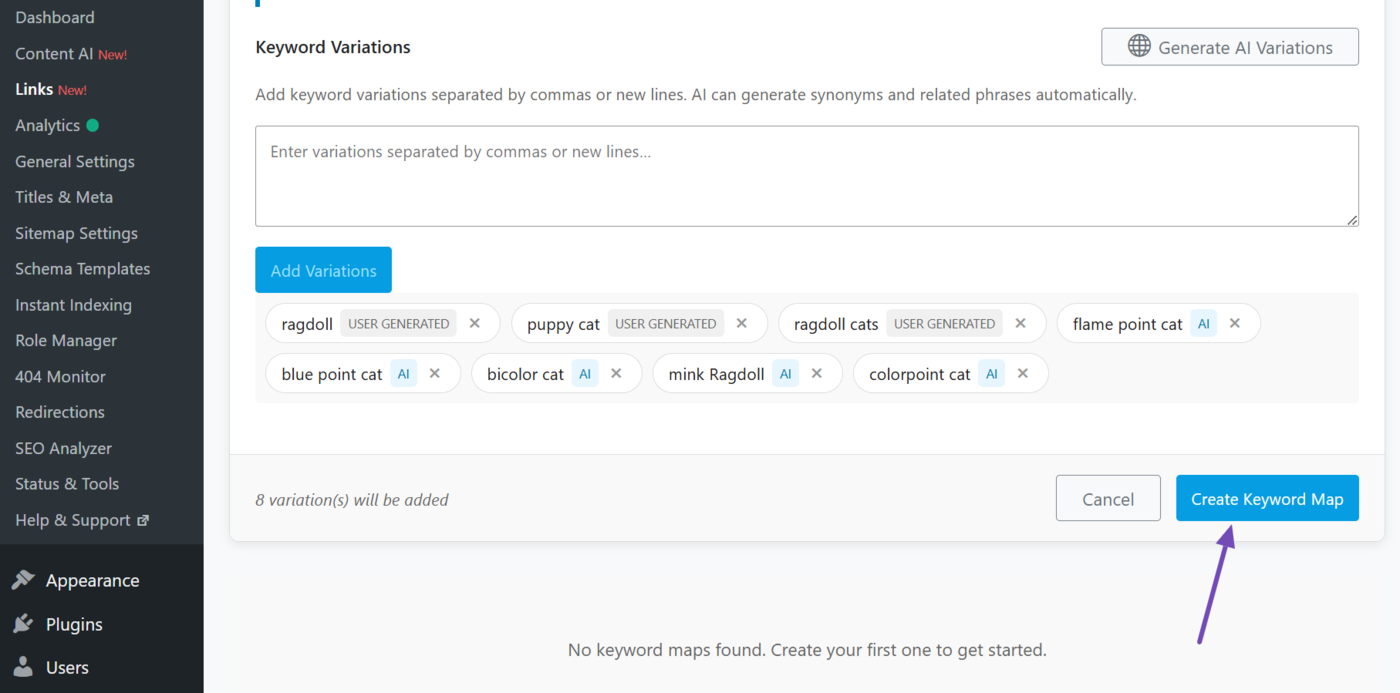Open Users via its people icon

pos(22,667)
